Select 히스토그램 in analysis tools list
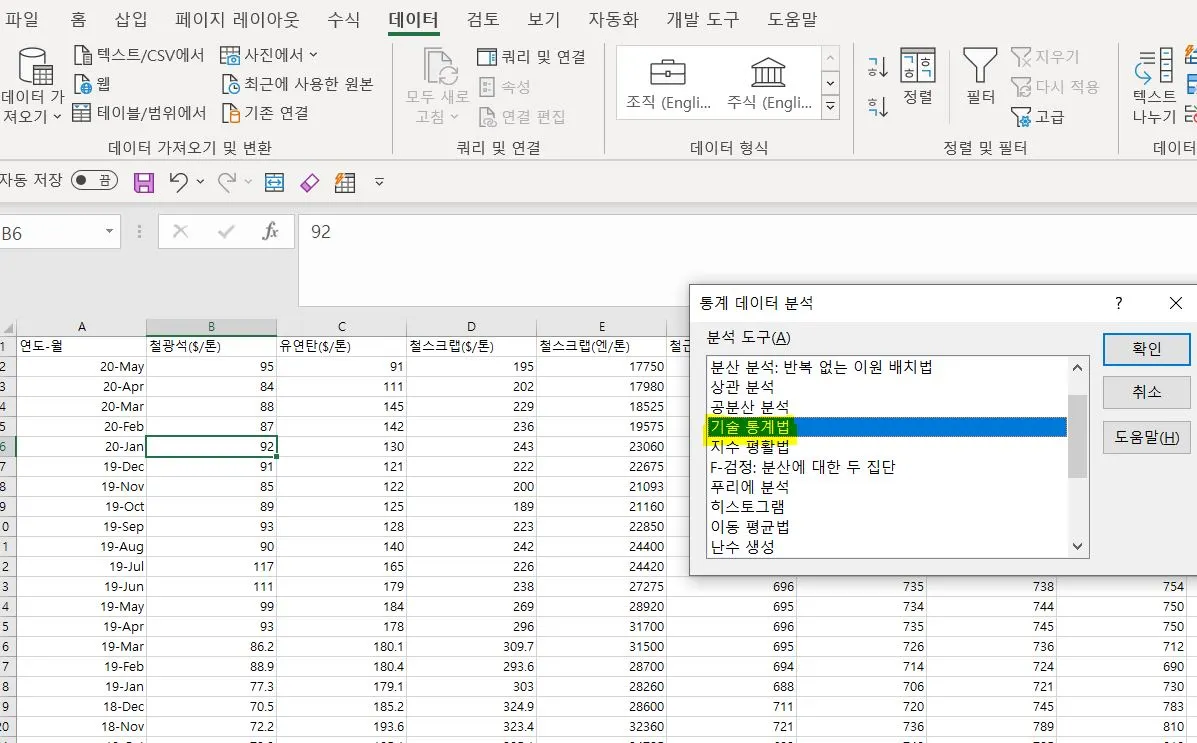This screenshot has height=743, width=1197. click(x=887, y=506)
